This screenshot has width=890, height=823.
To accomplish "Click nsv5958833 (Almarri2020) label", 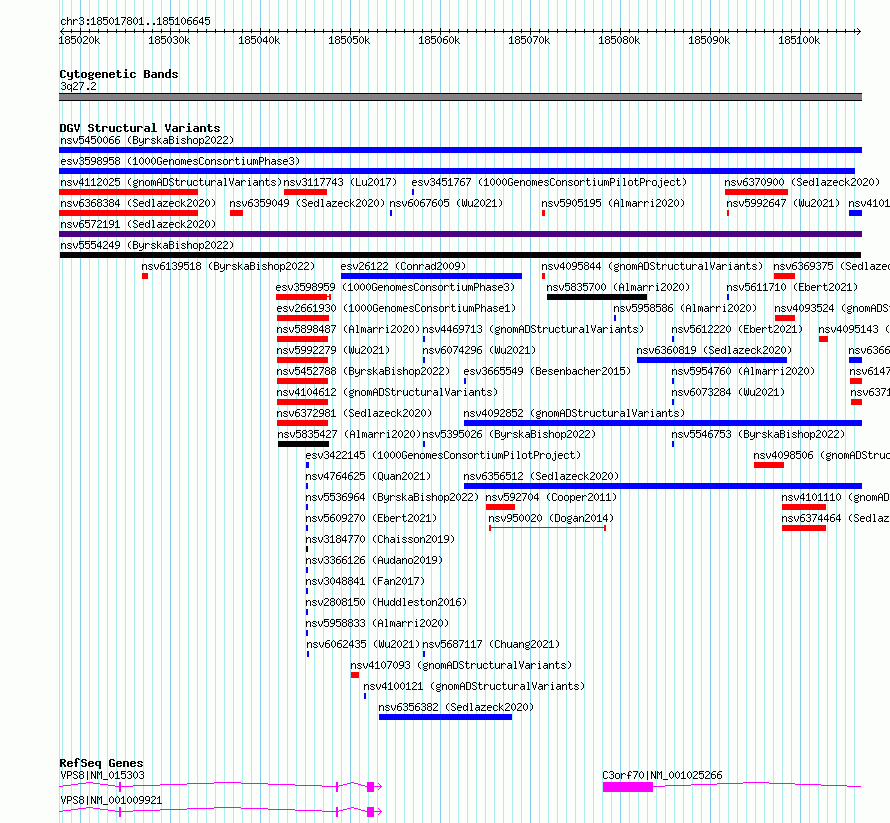I will 377,623.
